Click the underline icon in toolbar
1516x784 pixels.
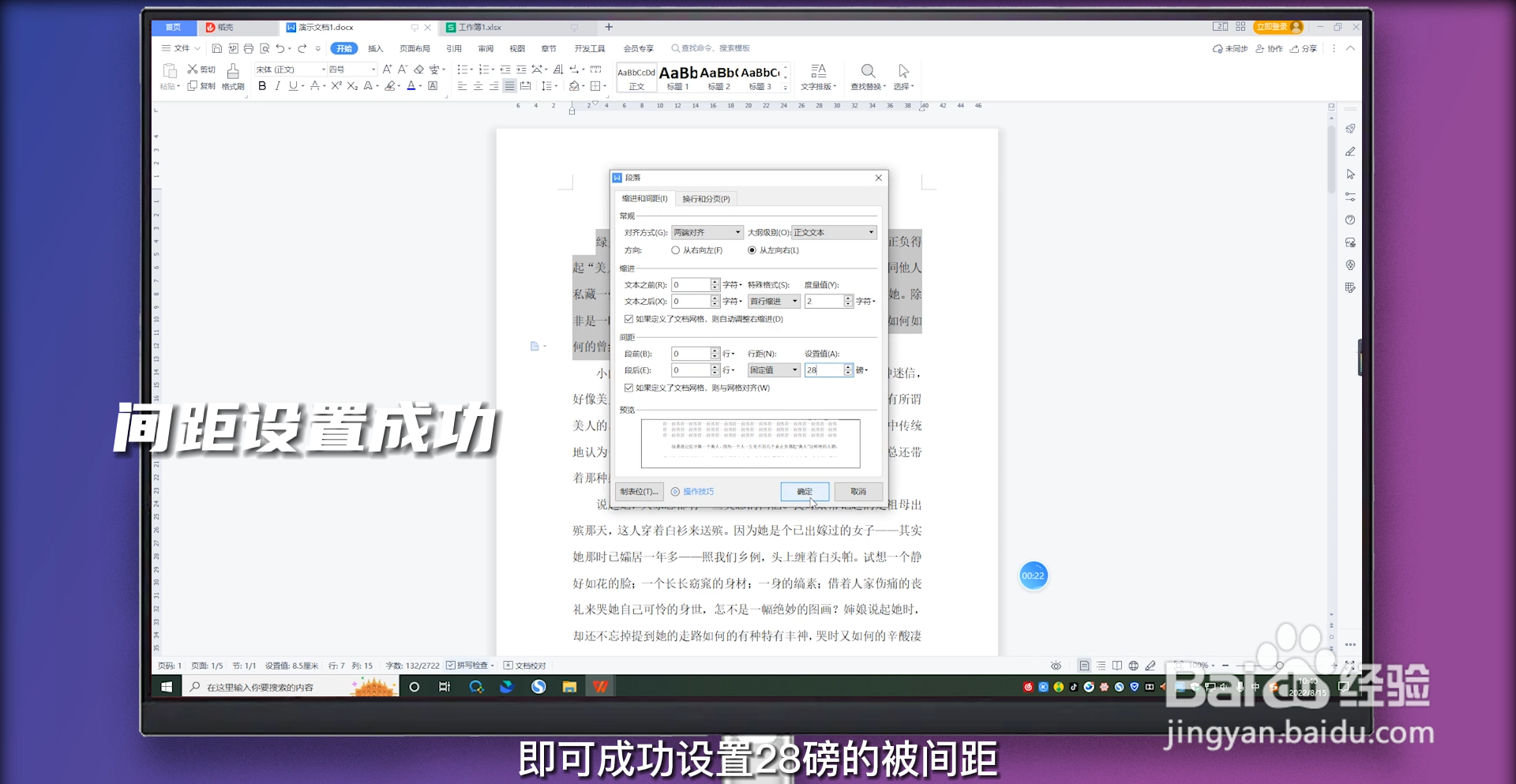pos(291,86)
